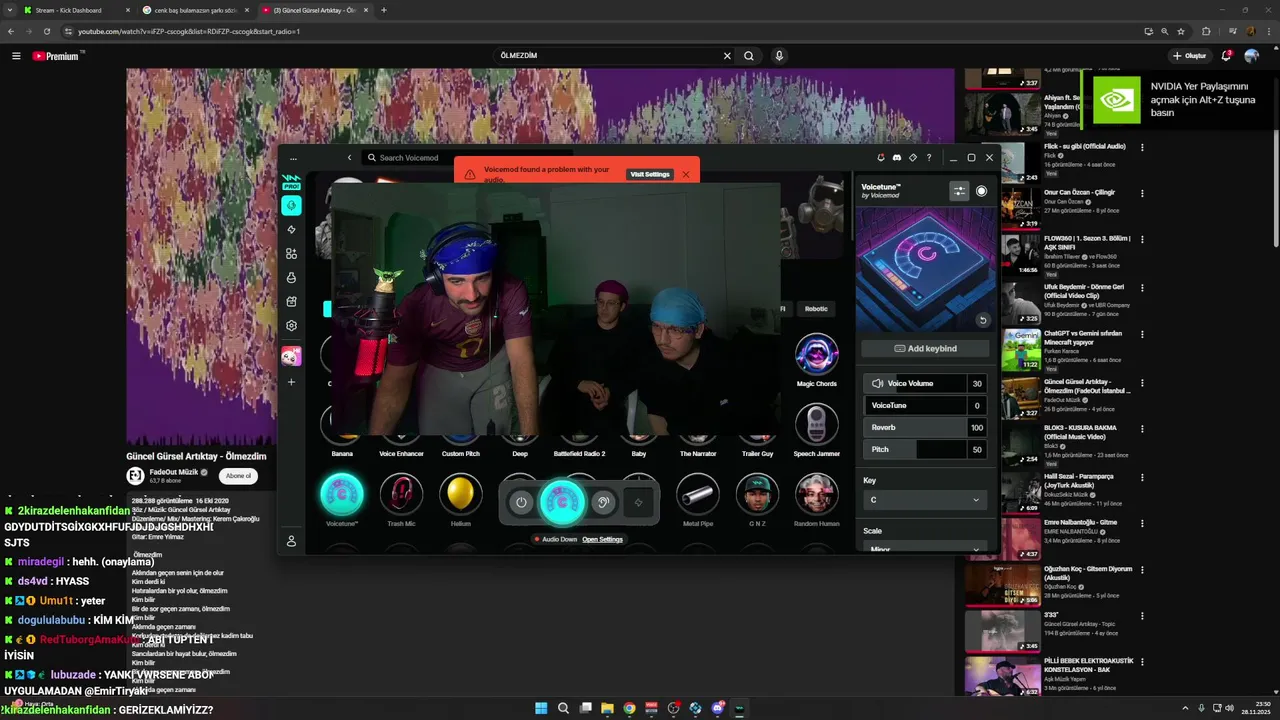Go back with Voicemod header arrow
1280x720 pixels.
pos(349,158)
